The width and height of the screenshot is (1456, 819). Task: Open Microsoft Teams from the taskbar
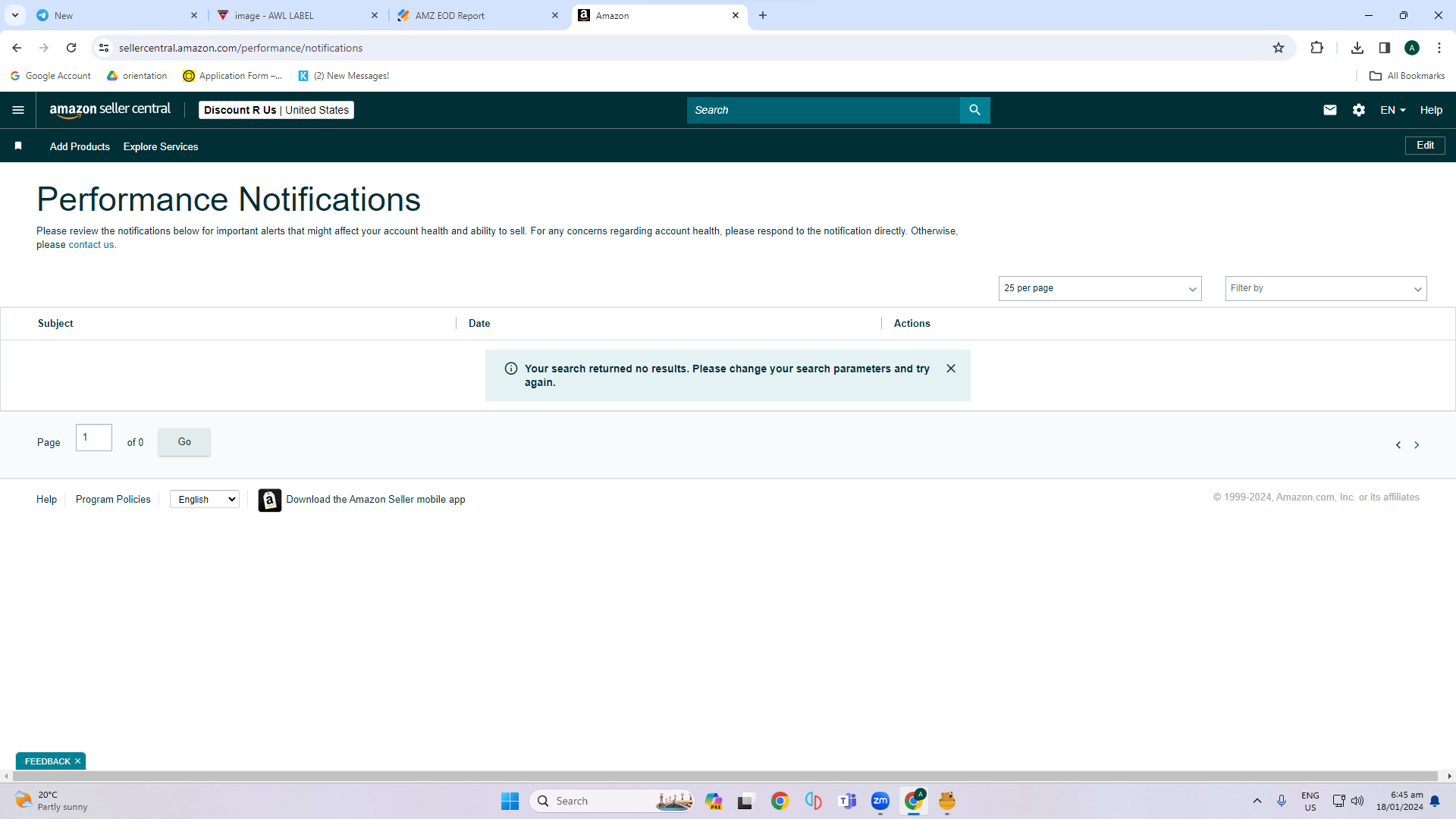(847, 801)
